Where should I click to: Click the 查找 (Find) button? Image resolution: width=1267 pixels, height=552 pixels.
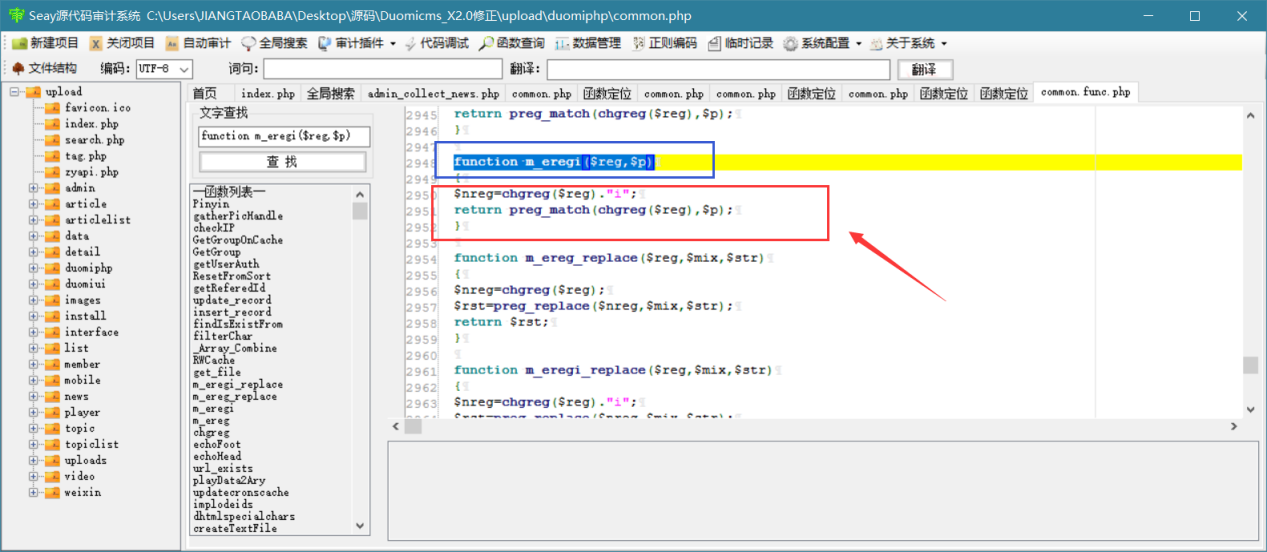click(x=282, y=162)
